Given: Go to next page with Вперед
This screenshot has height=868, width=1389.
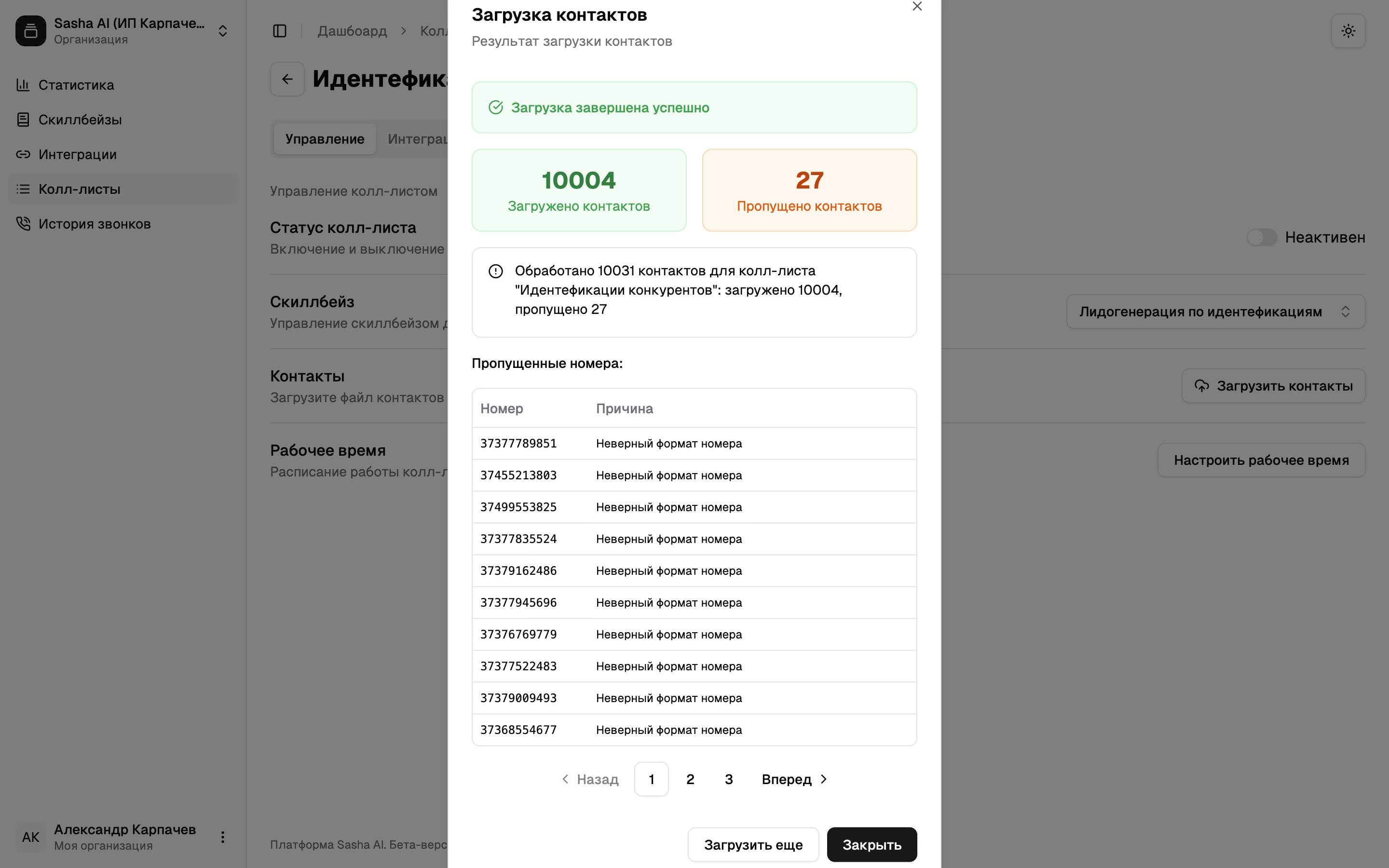Looking at the screenshot, I should (x=794, y=779).
